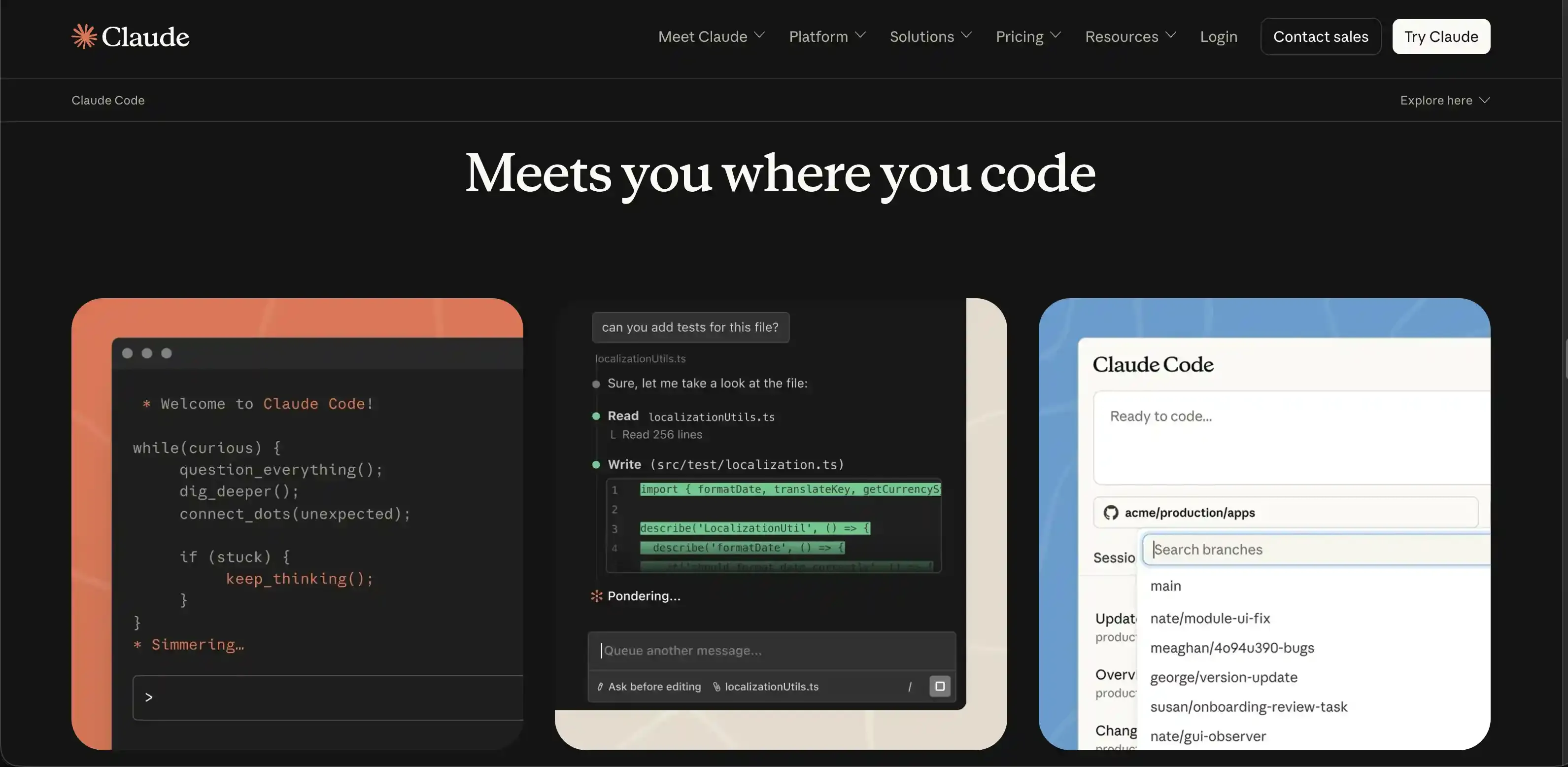
Task: Click the Search branches input field
Action: point(1317,549)
